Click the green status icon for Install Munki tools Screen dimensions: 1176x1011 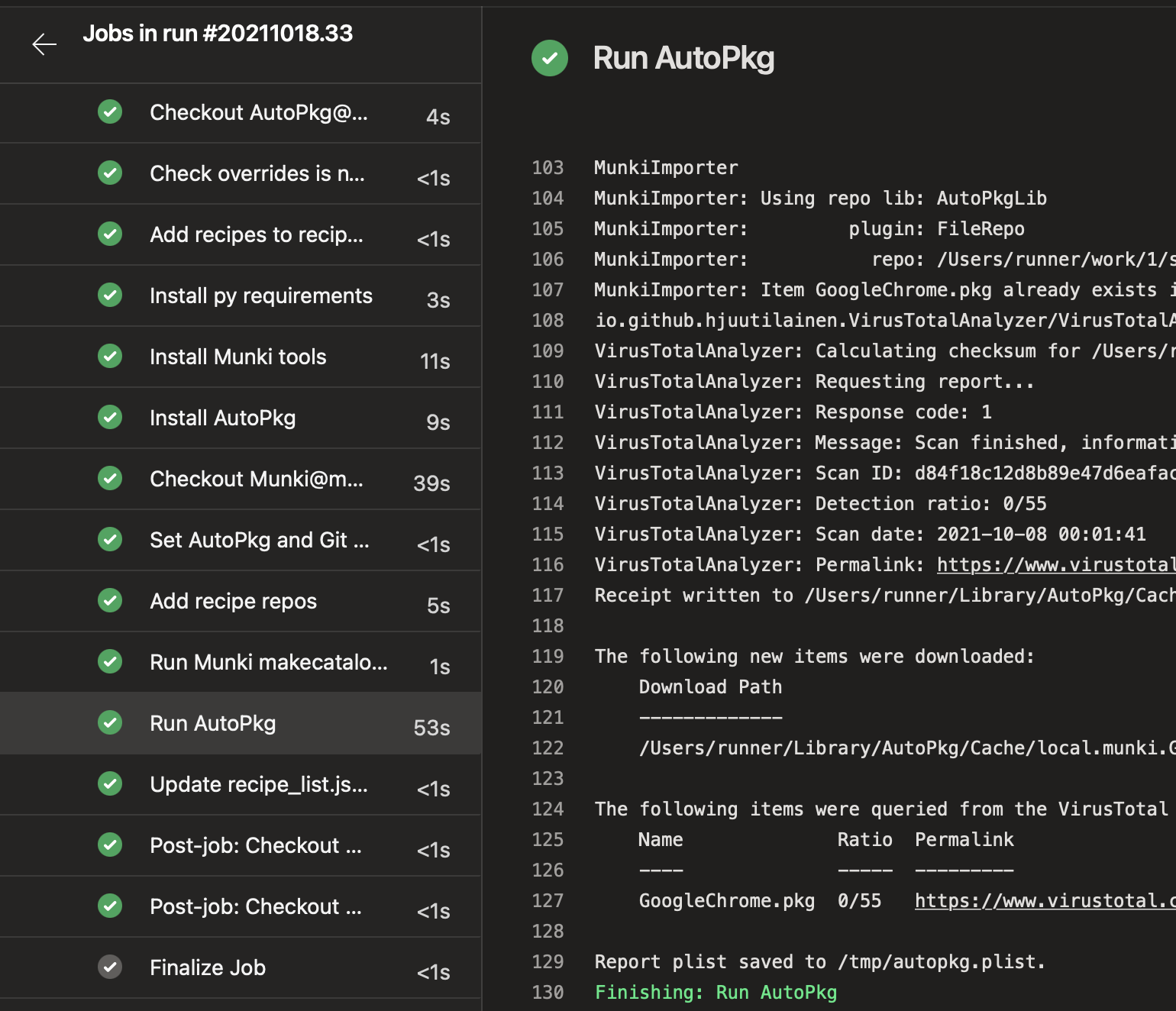pos(110,356)
